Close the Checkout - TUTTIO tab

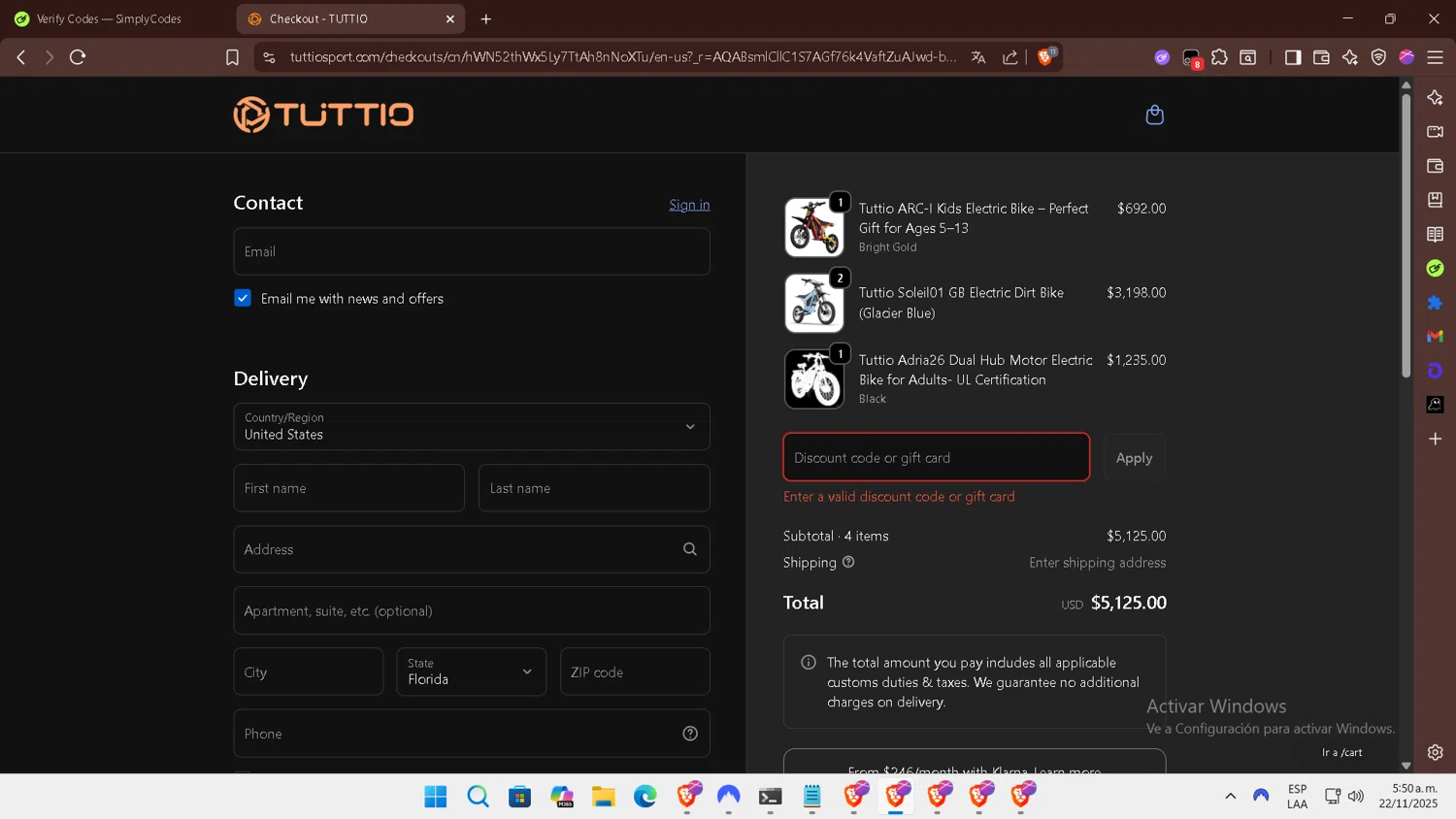(x=450, y=18)
